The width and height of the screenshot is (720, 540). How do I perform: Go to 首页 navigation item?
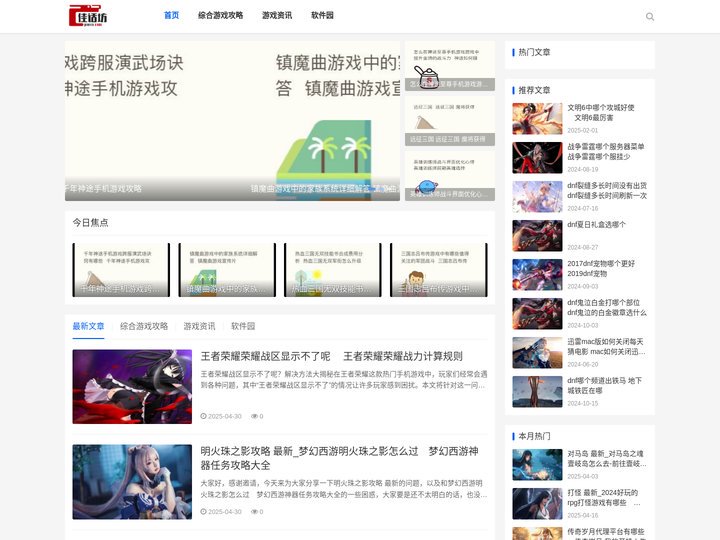(171, 15)
